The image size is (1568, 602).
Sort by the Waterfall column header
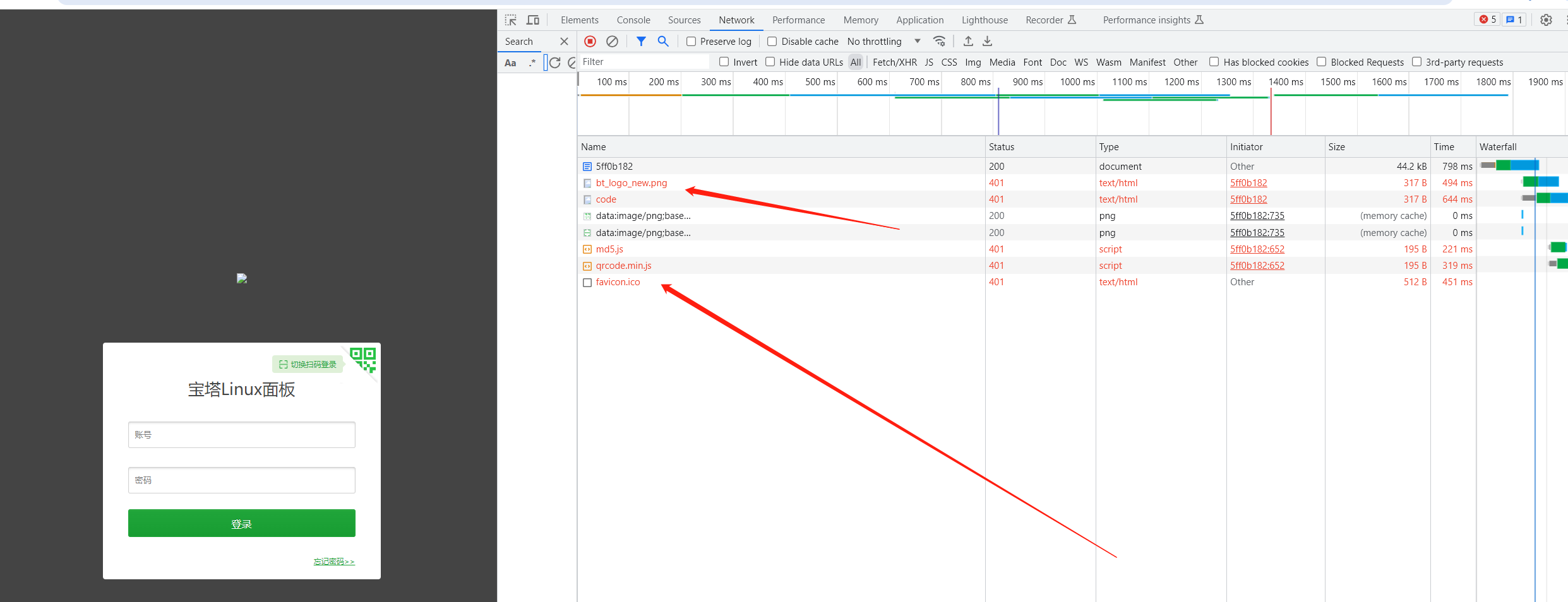(1522, 147)
